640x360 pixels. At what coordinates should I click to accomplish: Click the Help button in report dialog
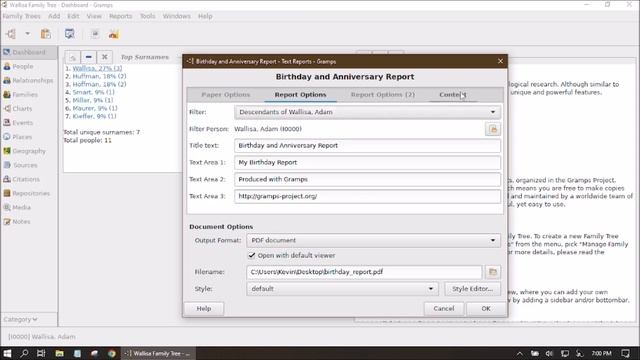pyautogui.click(x=204, y=309)
